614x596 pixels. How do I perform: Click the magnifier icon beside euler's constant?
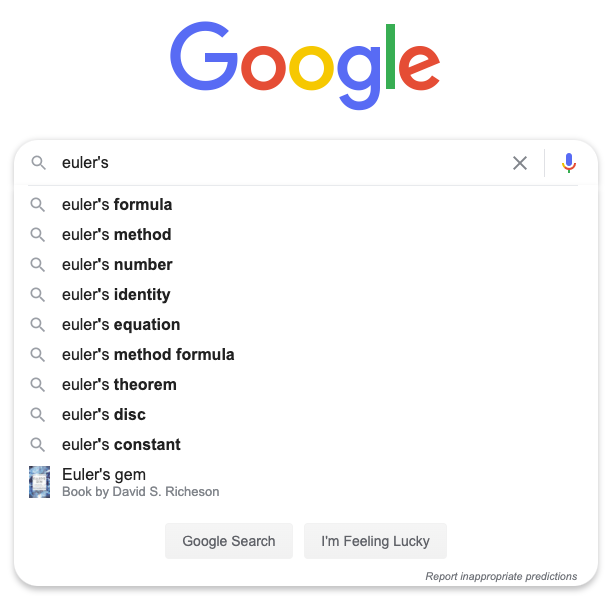38,444
